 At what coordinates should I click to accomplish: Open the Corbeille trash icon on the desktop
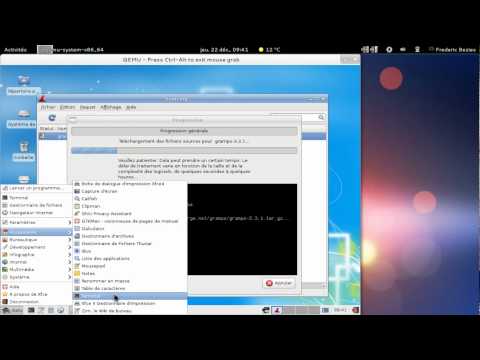click(x=24, y=152)
